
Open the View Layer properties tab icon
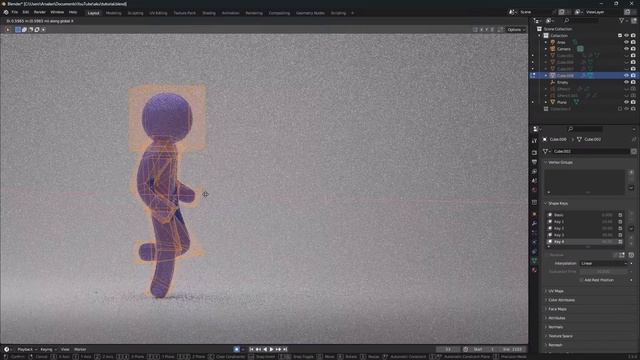click(534, 171)
